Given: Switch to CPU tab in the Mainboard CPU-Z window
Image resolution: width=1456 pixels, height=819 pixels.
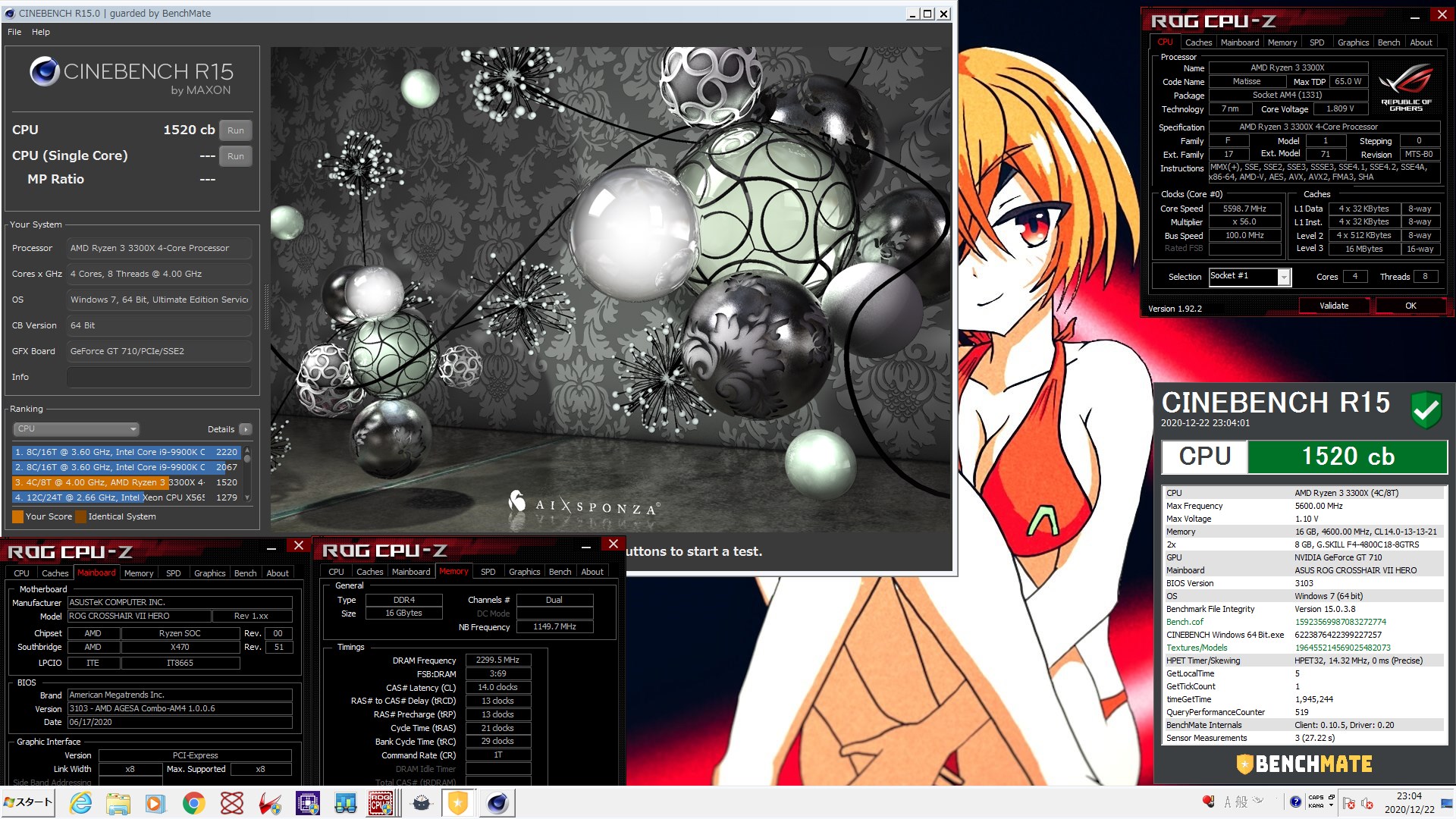Looking at the screenshot, I should pos(22,573).
